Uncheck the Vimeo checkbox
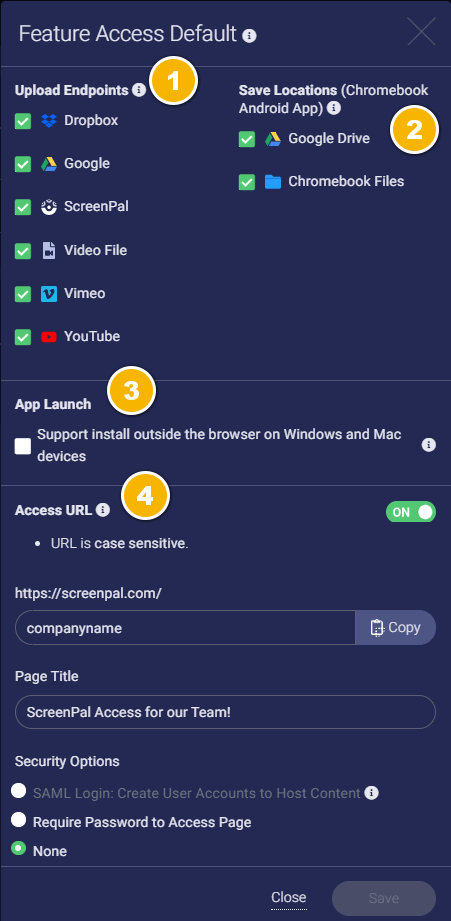 point(23,294)
